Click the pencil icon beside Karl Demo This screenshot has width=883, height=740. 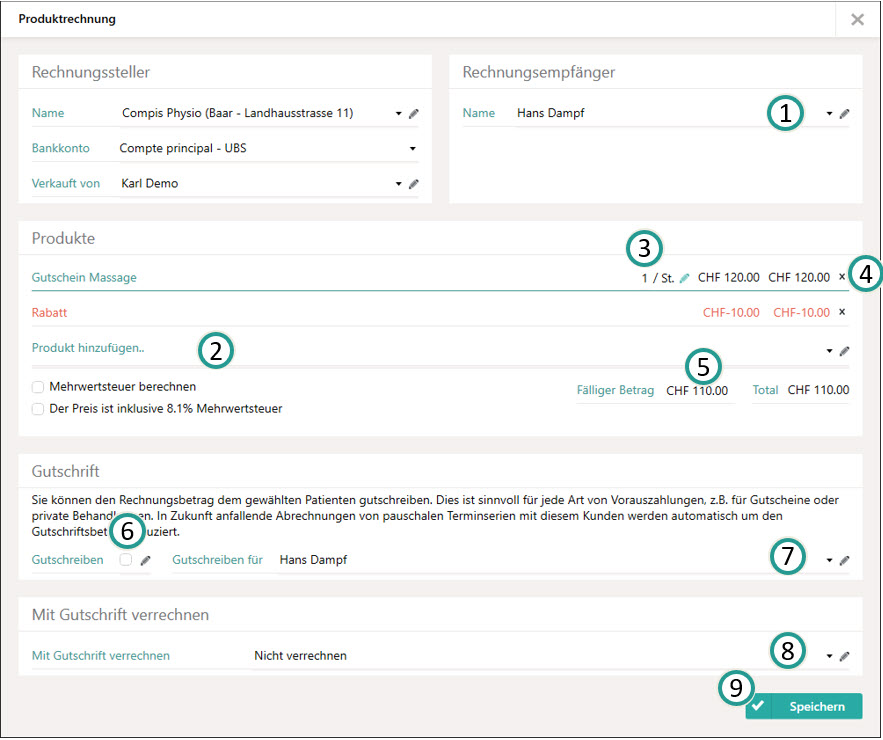[413, 184]
